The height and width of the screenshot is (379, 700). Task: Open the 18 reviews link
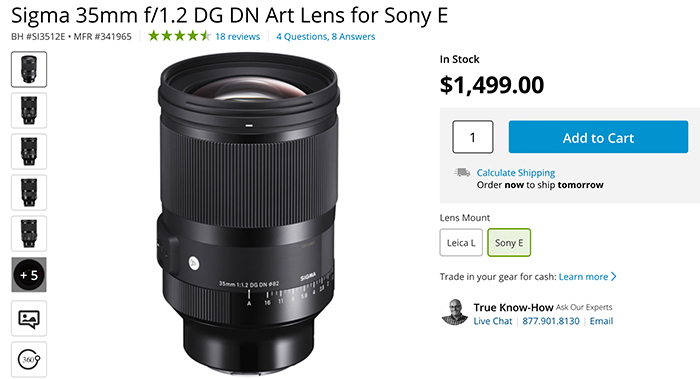click(x=238, y=37)
